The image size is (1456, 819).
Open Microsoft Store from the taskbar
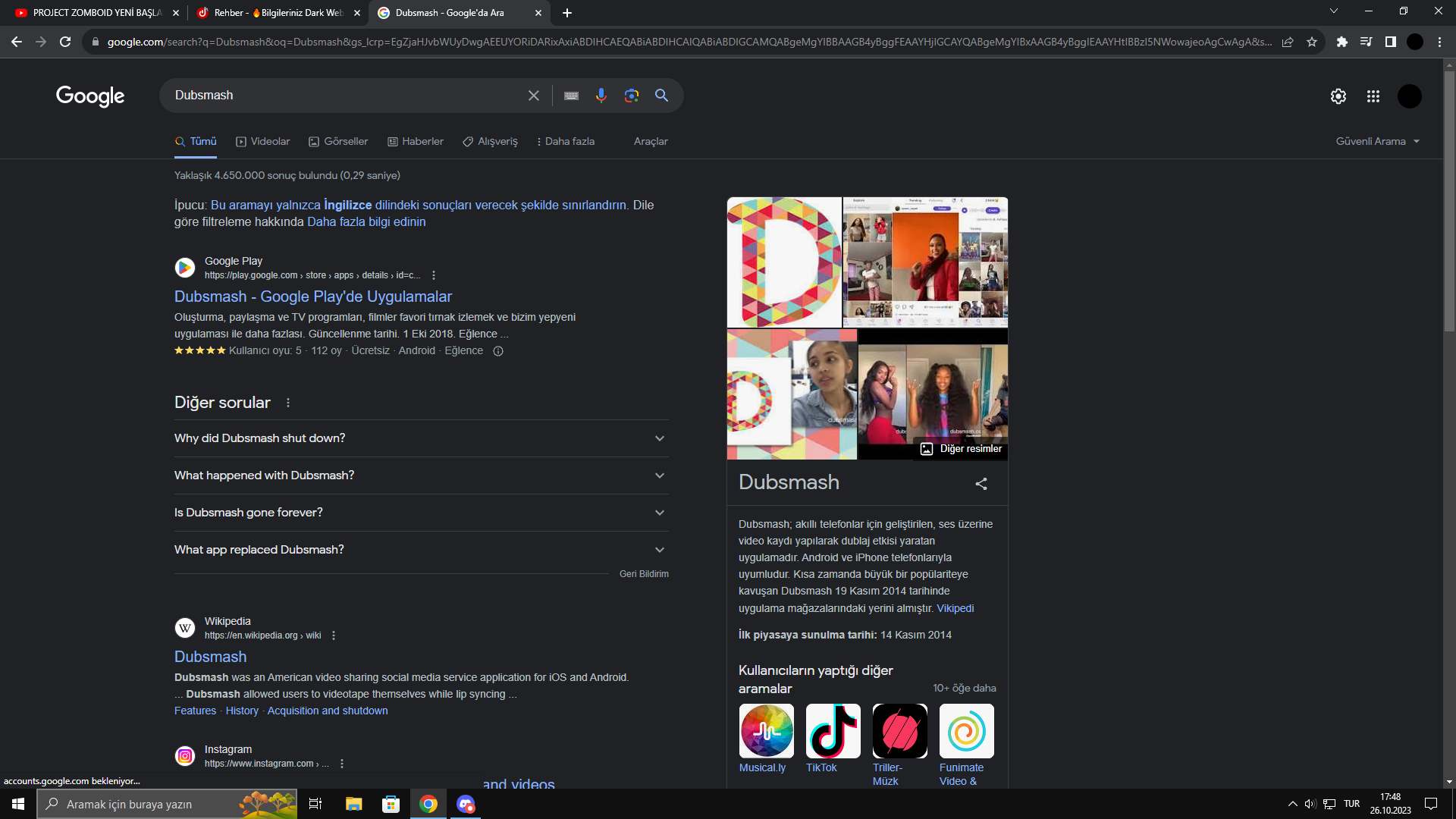(x=391, y=804)
